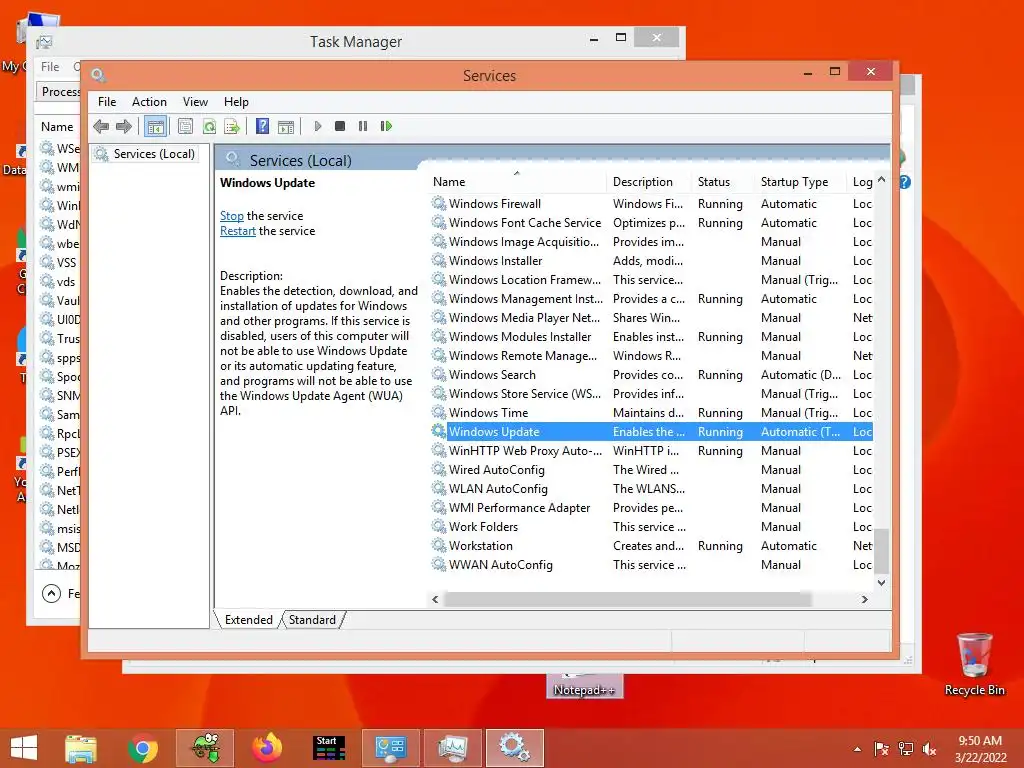Viewport: 1024px width, 768px height.
Task: Select WinHTTP Web Proxy Auto-Discovery service
Action: click(x=651, y=451)
